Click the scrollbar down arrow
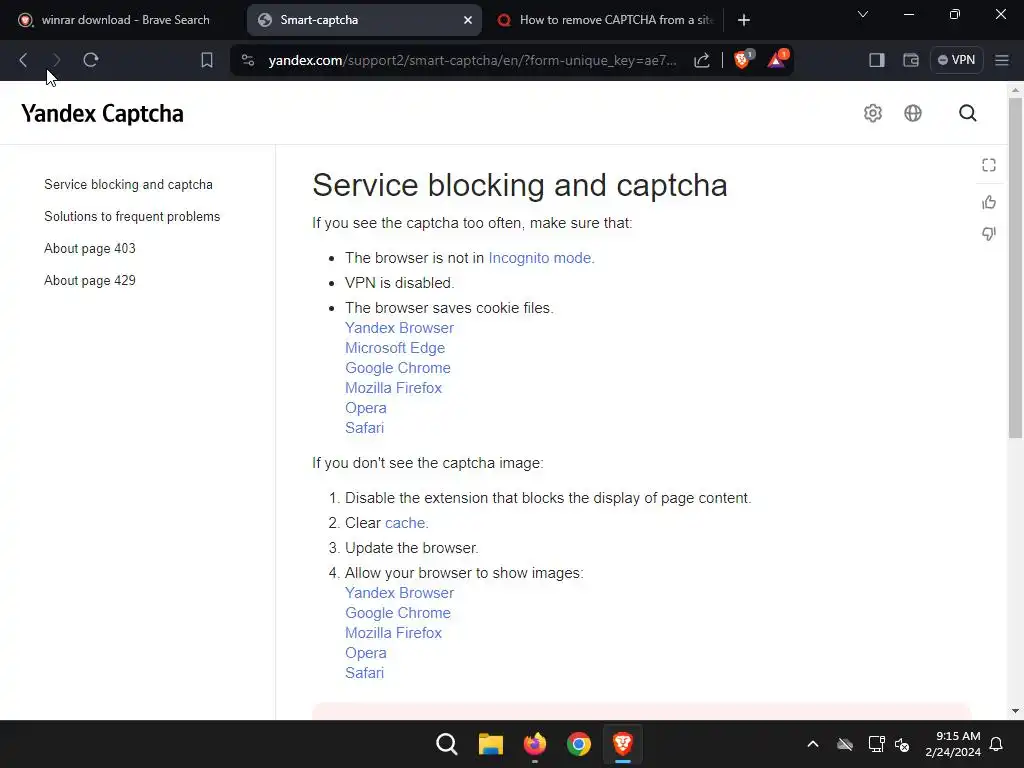 (1015, 711)
